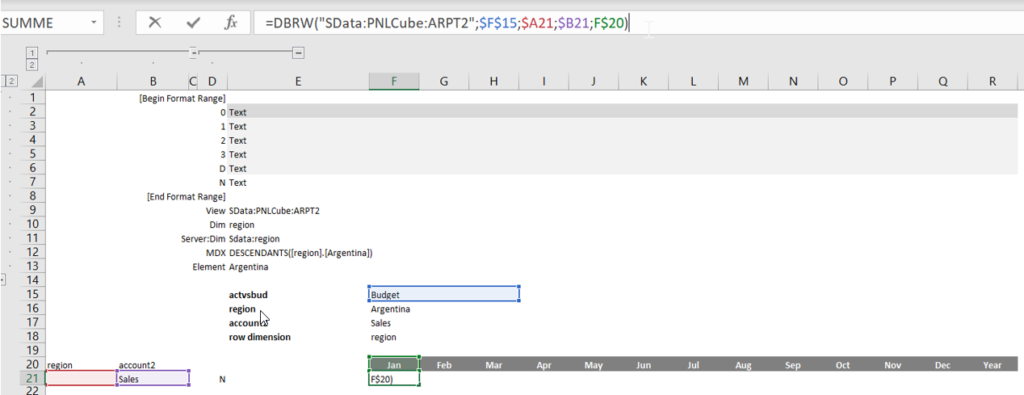This screenshot has height=395, width=1024.
Task: Click the MDX label cell
Action: [216, 253]
